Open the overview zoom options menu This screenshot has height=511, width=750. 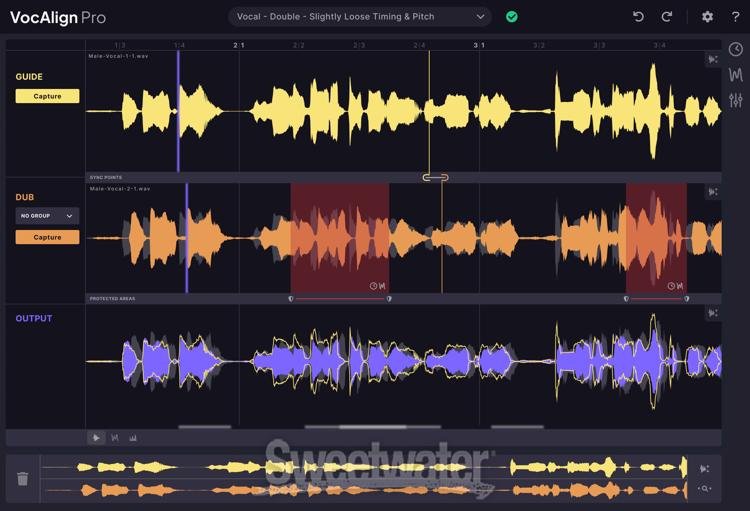tap(705, 489)
